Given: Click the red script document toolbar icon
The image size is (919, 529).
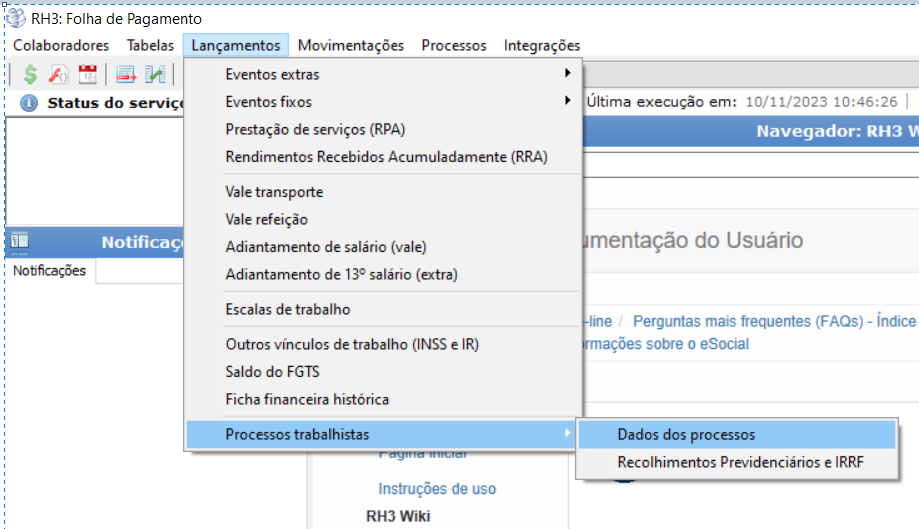Looking at the screenshot, I should tap(59, 74).
